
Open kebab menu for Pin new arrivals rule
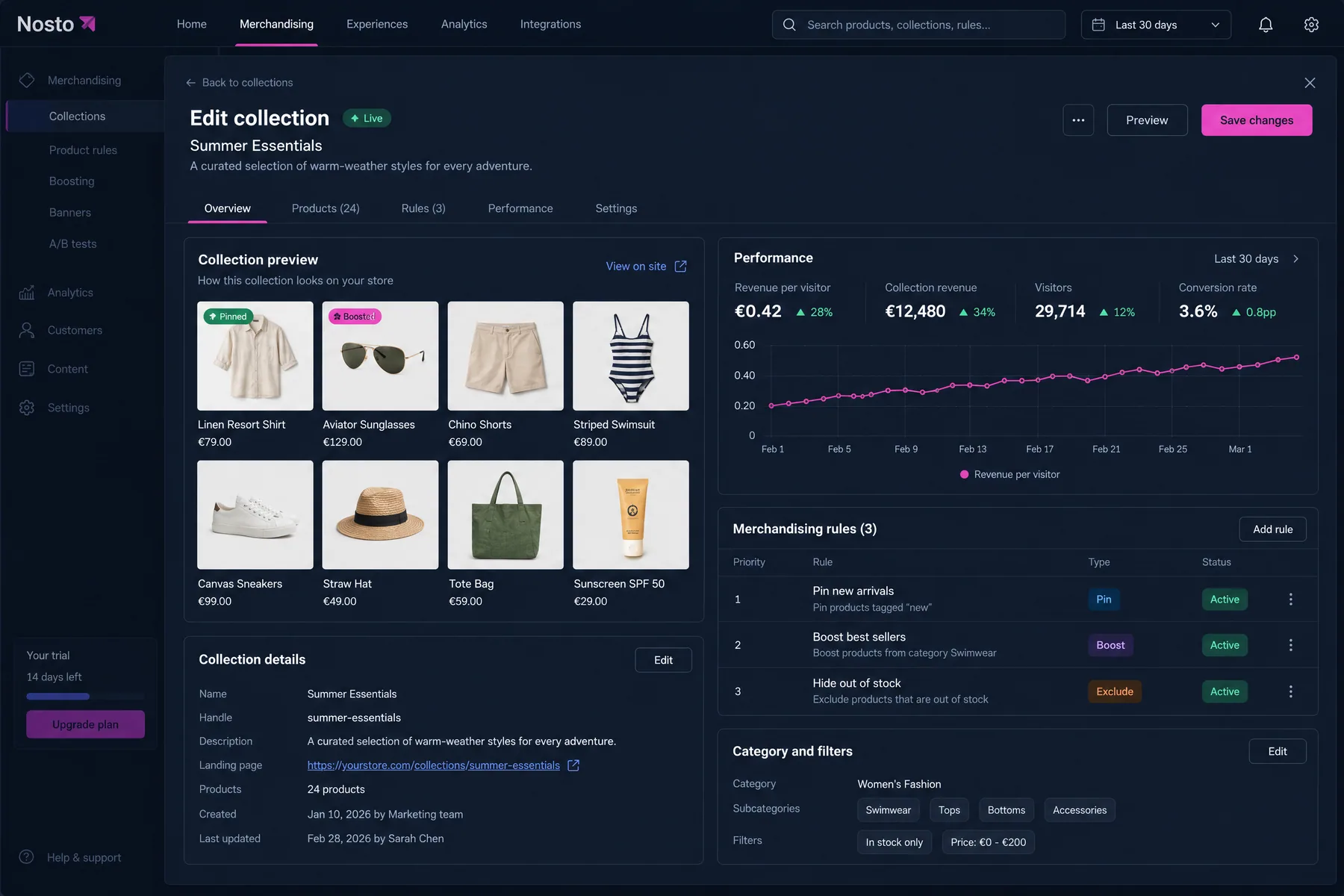click(x=1290, y=600)
